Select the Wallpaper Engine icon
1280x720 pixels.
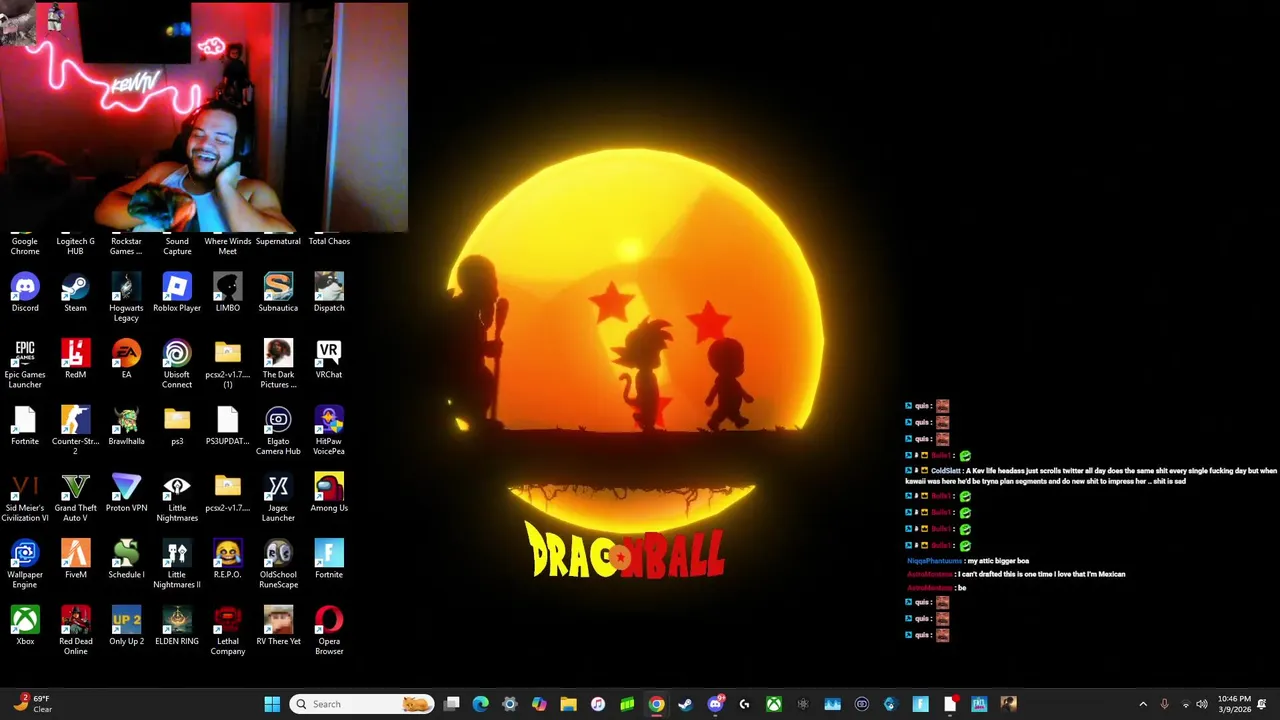point(25,565)
